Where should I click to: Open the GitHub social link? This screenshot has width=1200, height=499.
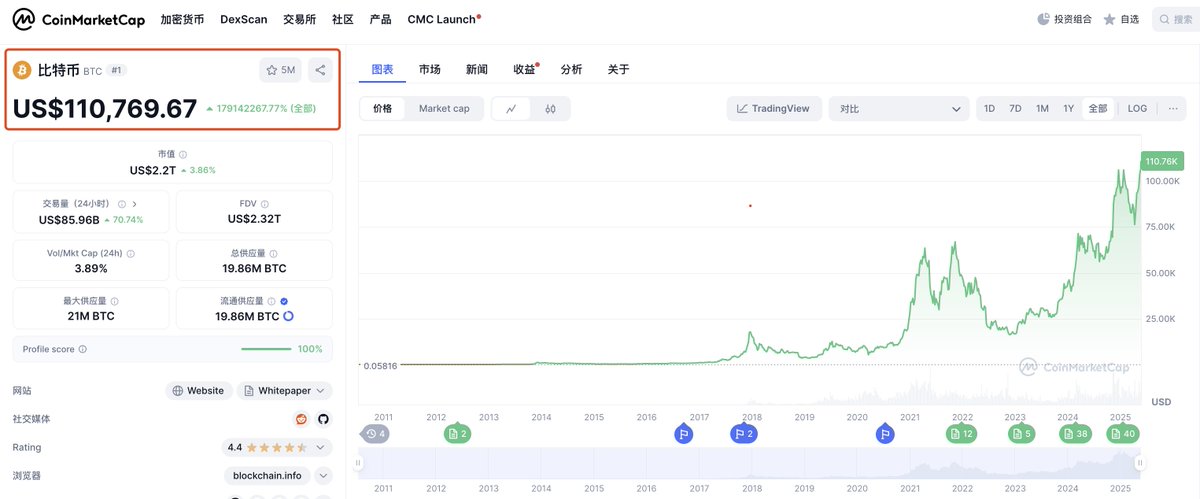point(323,419)
